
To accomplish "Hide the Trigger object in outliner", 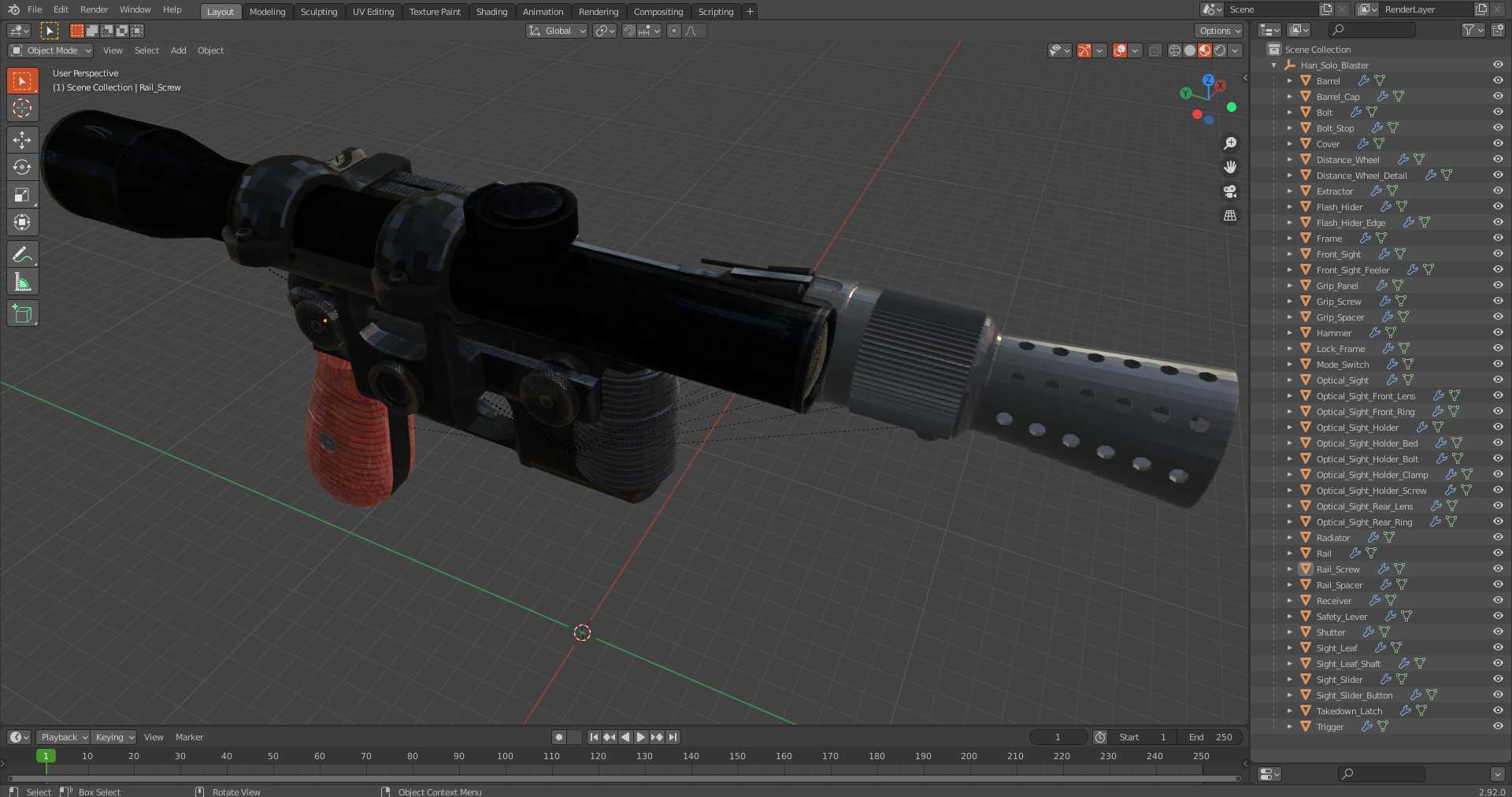I will coord(1497,726).
